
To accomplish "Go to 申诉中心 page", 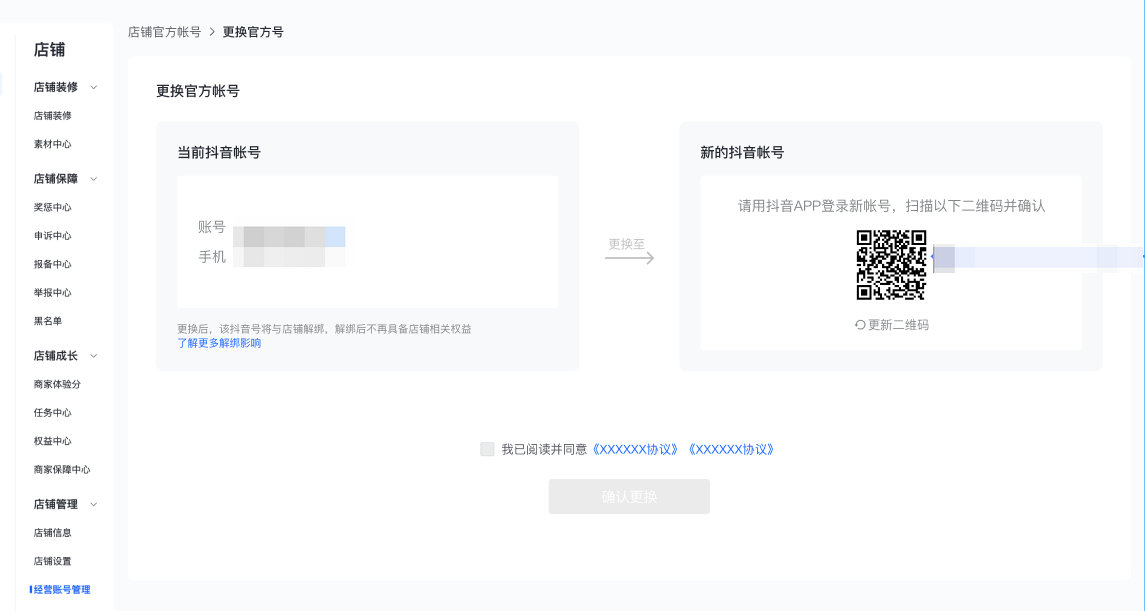I will tap(53, 236).
